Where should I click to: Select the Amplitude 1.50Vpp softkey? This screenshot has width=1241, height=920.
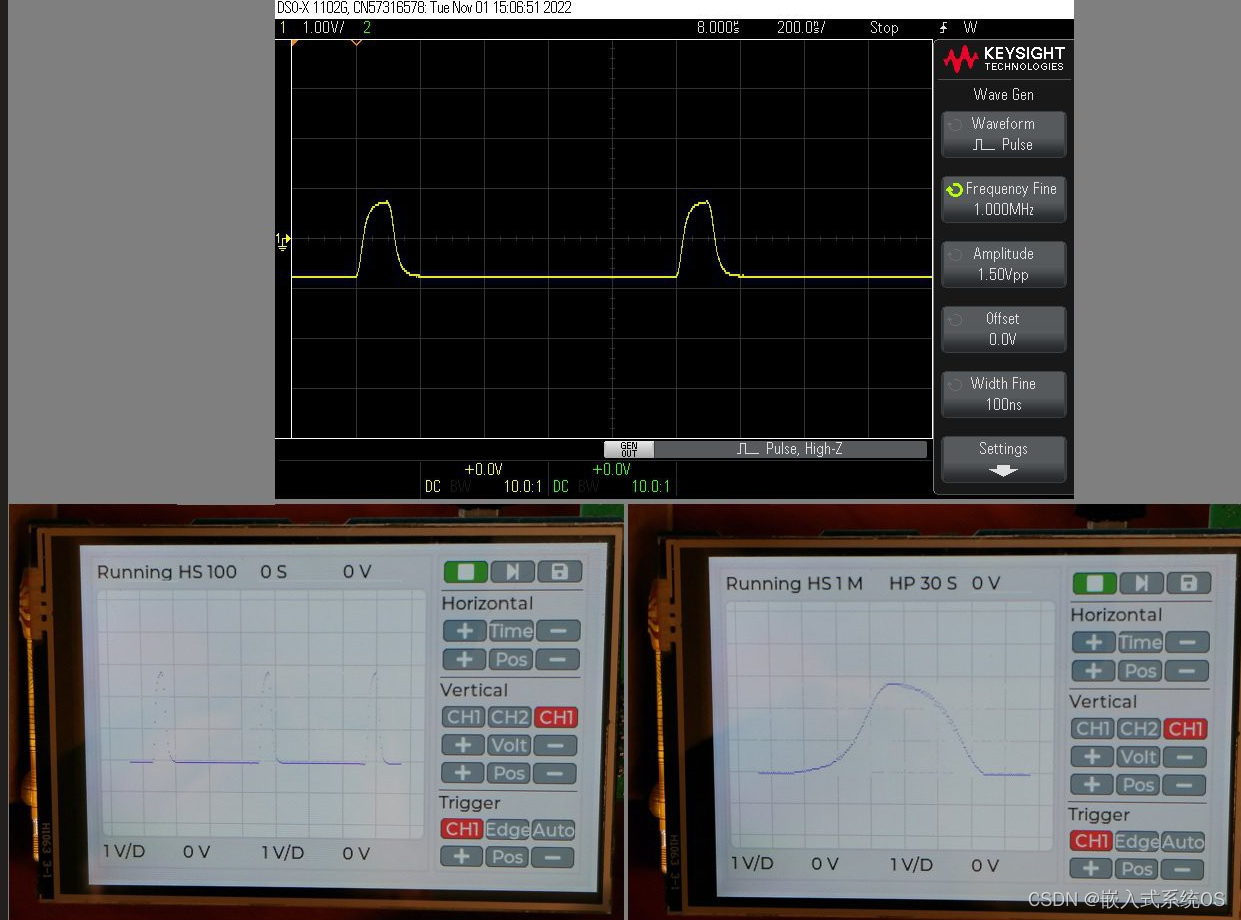pos(1003,264)
